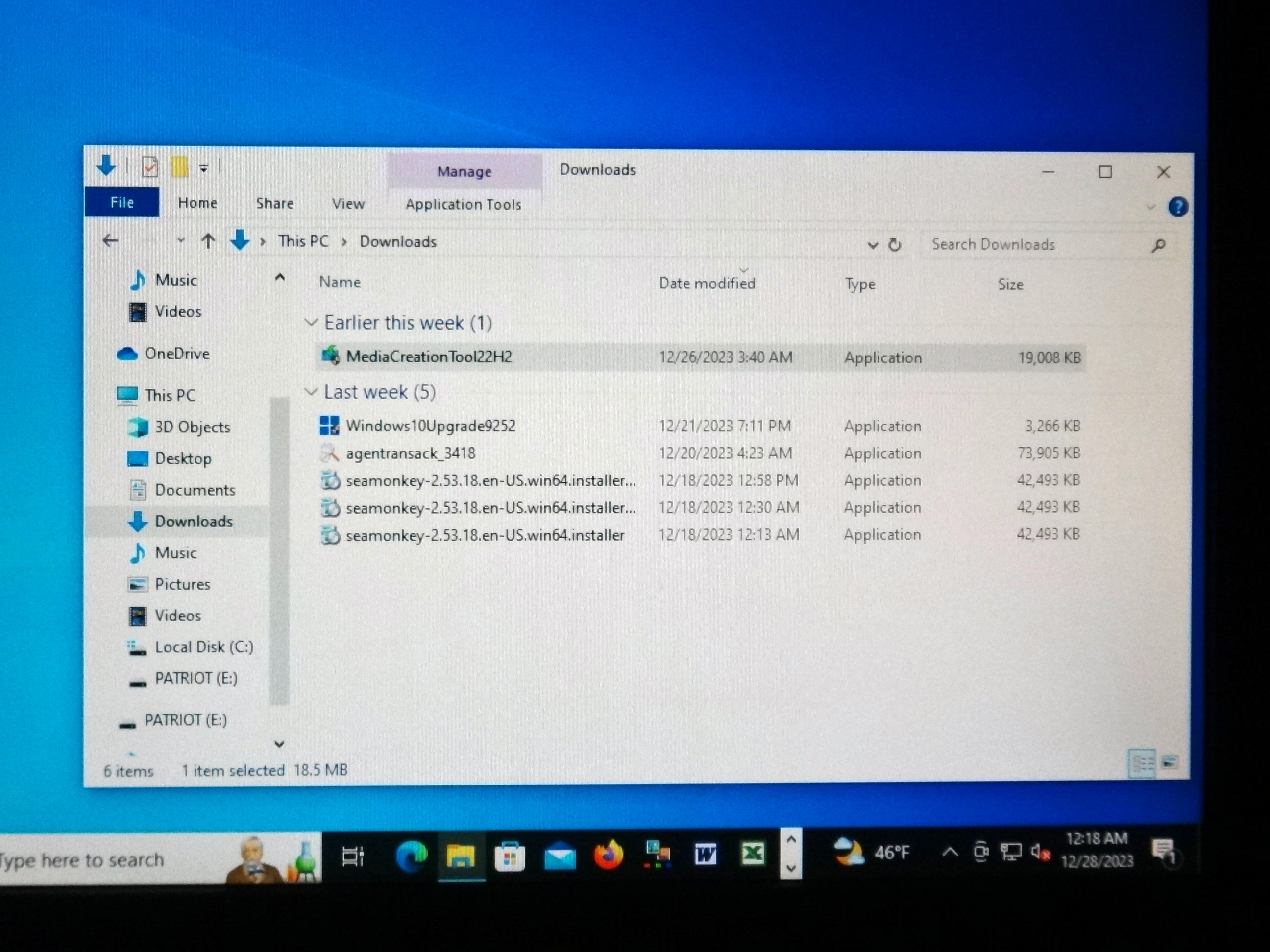1270x952 pixels.
Task: Launch Microsoft Edge from taskbar
Action: tap(411, 856)
